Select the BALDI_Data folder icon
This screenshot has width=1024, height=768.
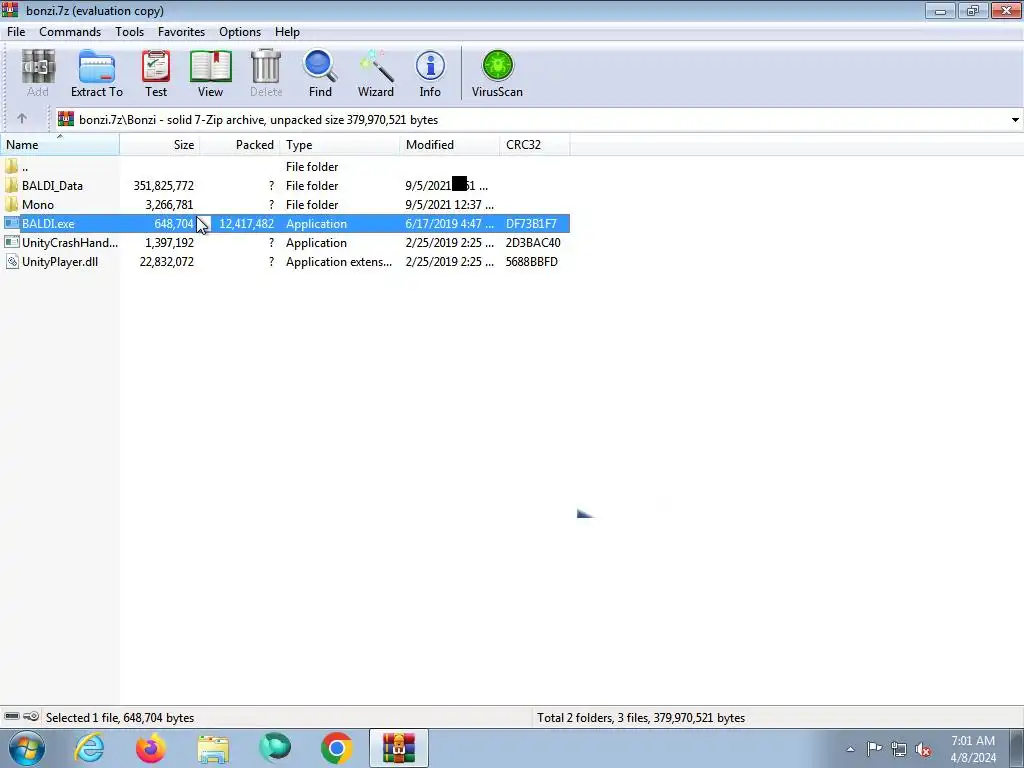pyautogui.click(x=11, y=185)
